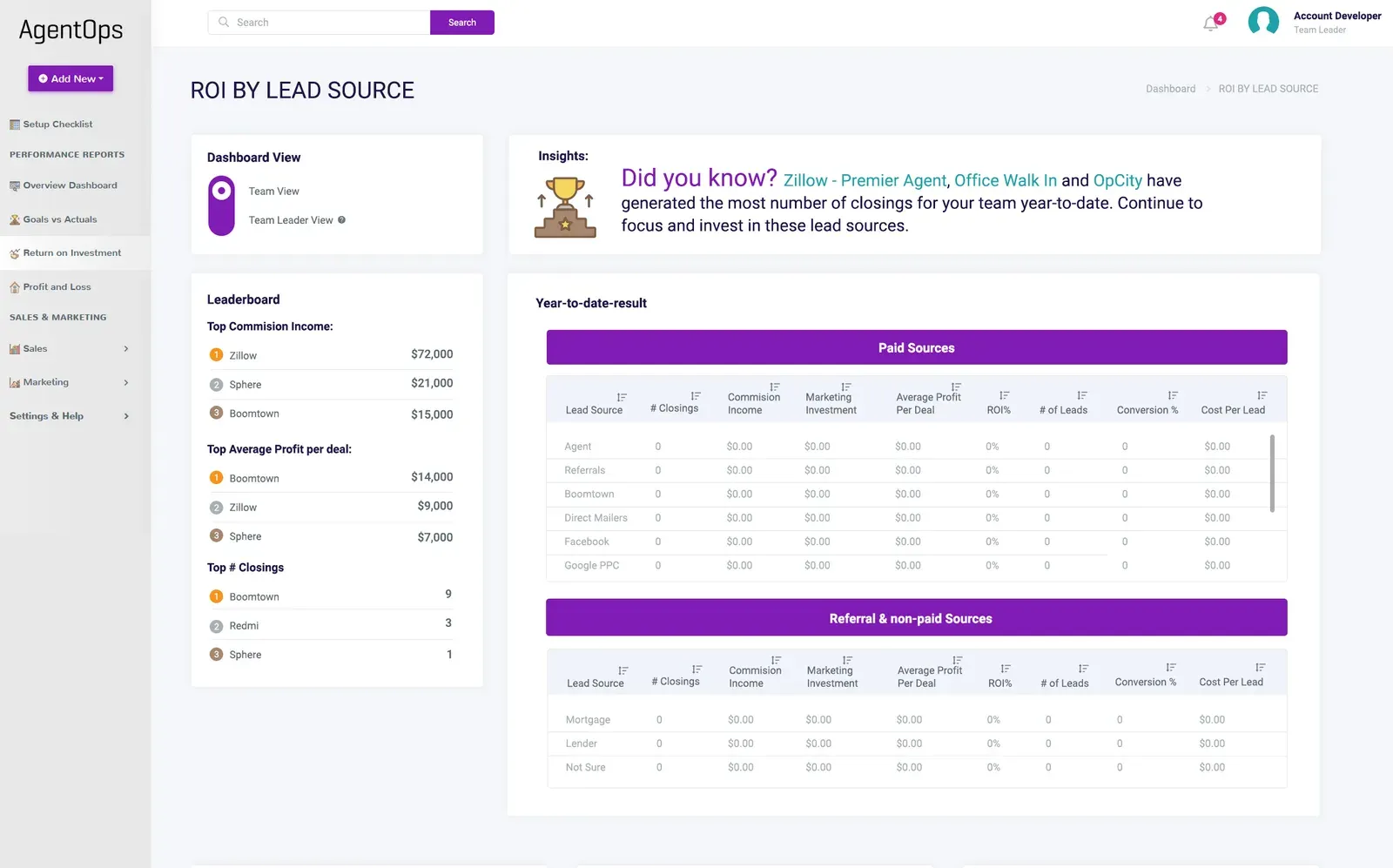Click the Paid Sources table scrollbar

(x=1272, y=473)
